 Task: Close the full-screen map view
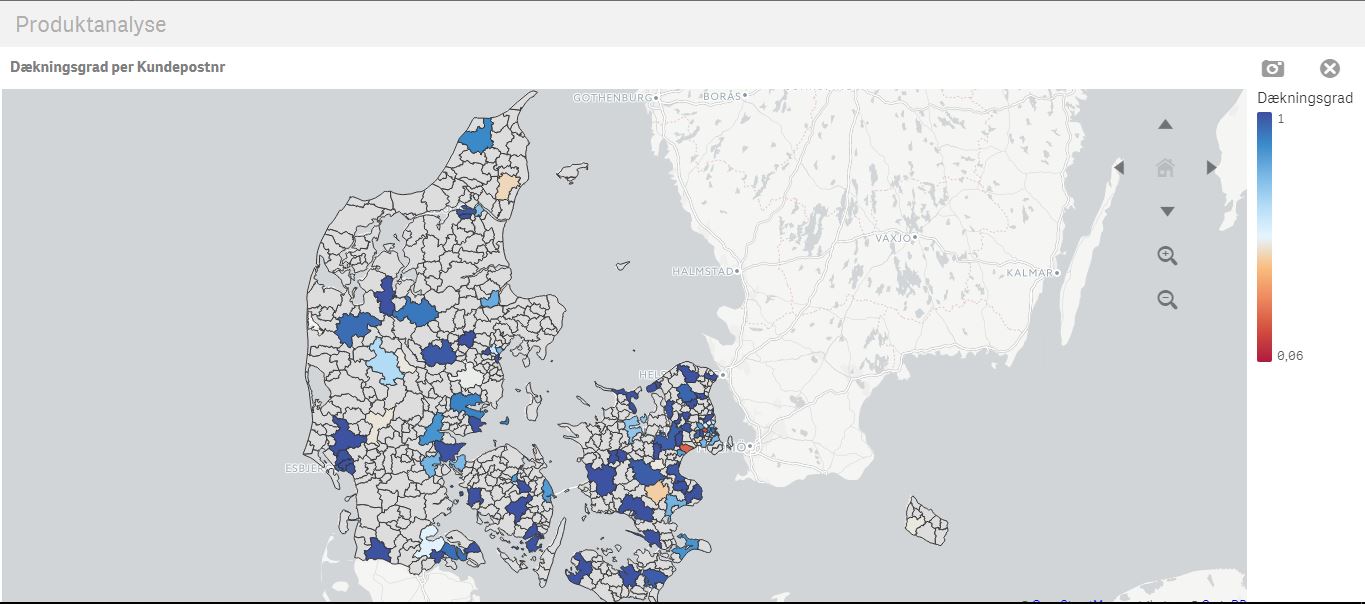tap(1329, 68)
